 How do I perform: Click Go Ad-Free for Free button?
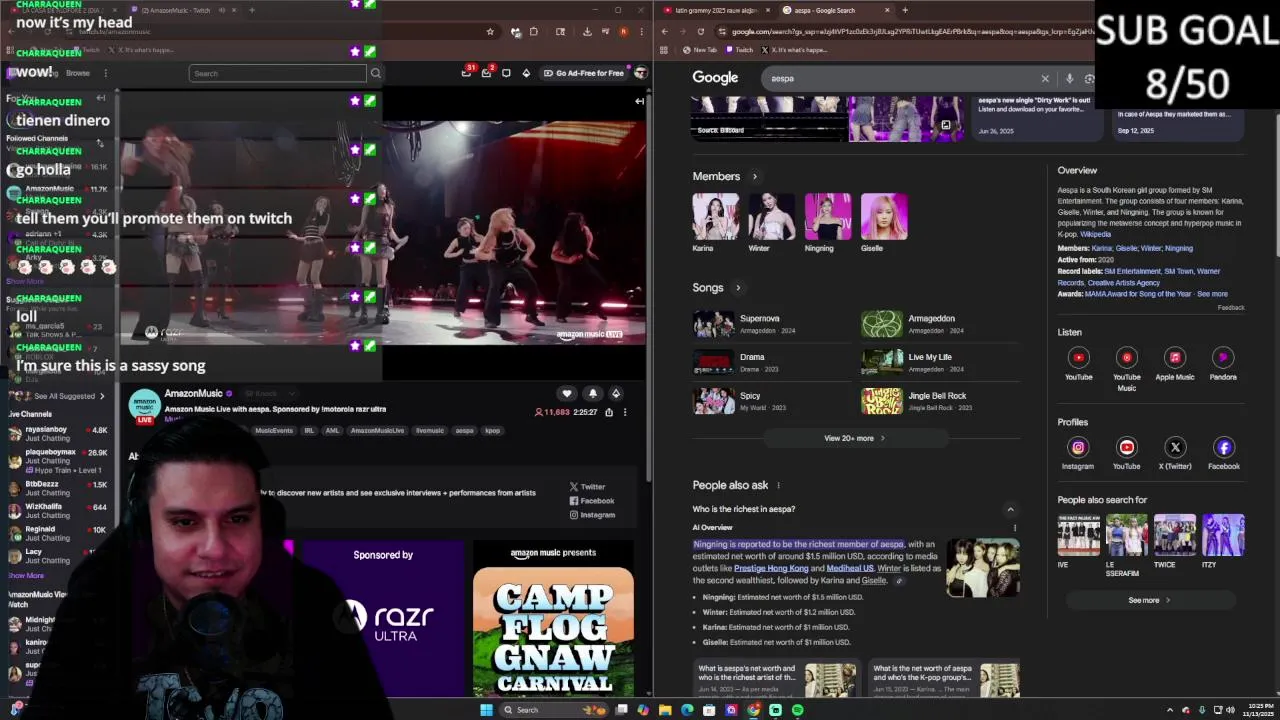[583, 73]
